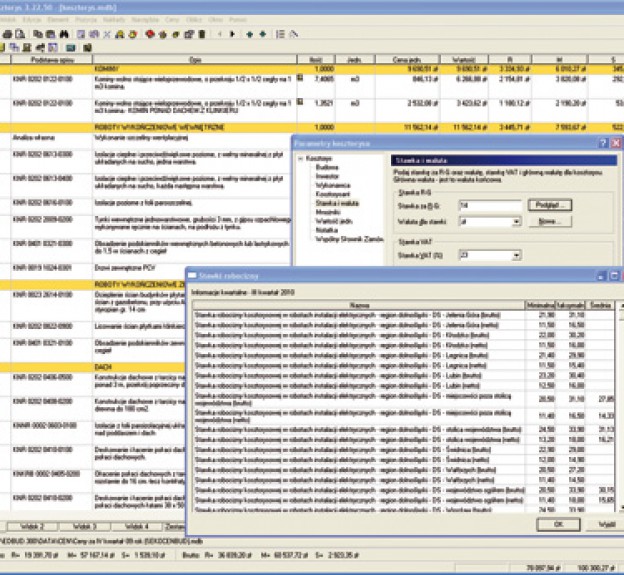The height and width of the screenshot is (575, 624).
Task: Click the last icon in second toolbar row
Action: 88,48
